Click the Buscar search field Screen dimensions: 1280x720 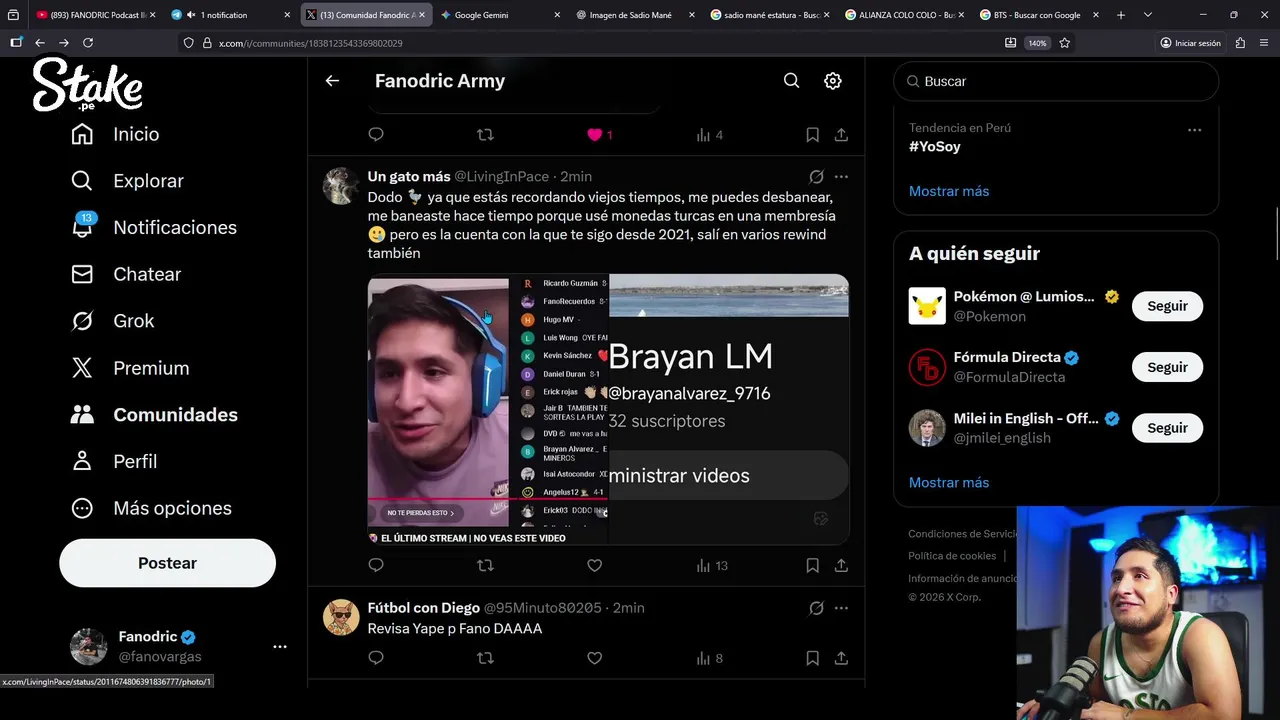coord(1056,81)
